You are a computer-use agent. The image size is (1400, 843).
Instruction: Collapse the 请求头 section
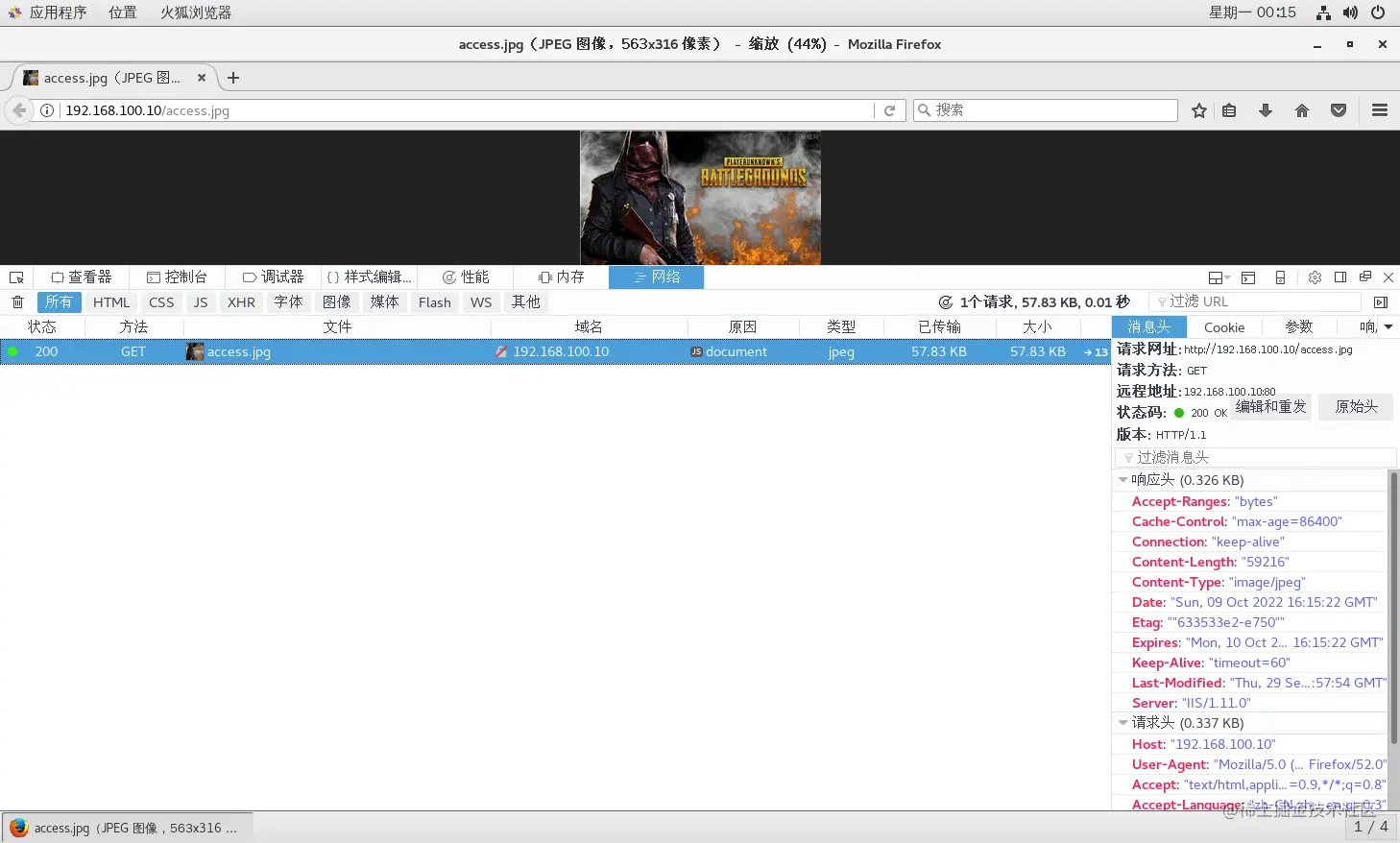pyautogui.click(x=1123, y=723)
